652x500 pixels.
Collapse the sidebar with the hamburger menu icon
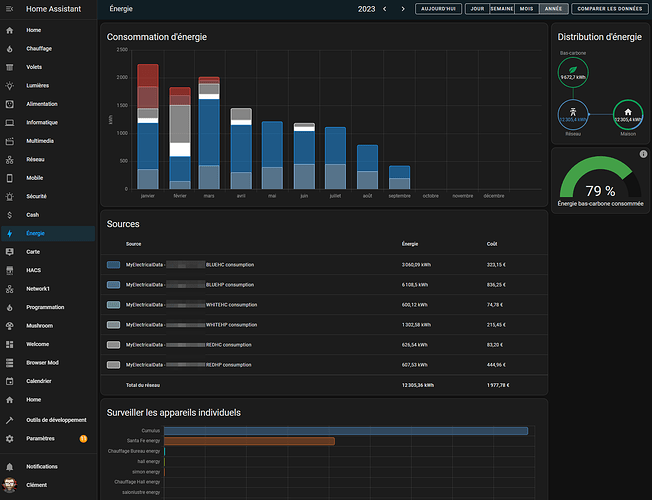pyautogui.click(x=10, y=8)
